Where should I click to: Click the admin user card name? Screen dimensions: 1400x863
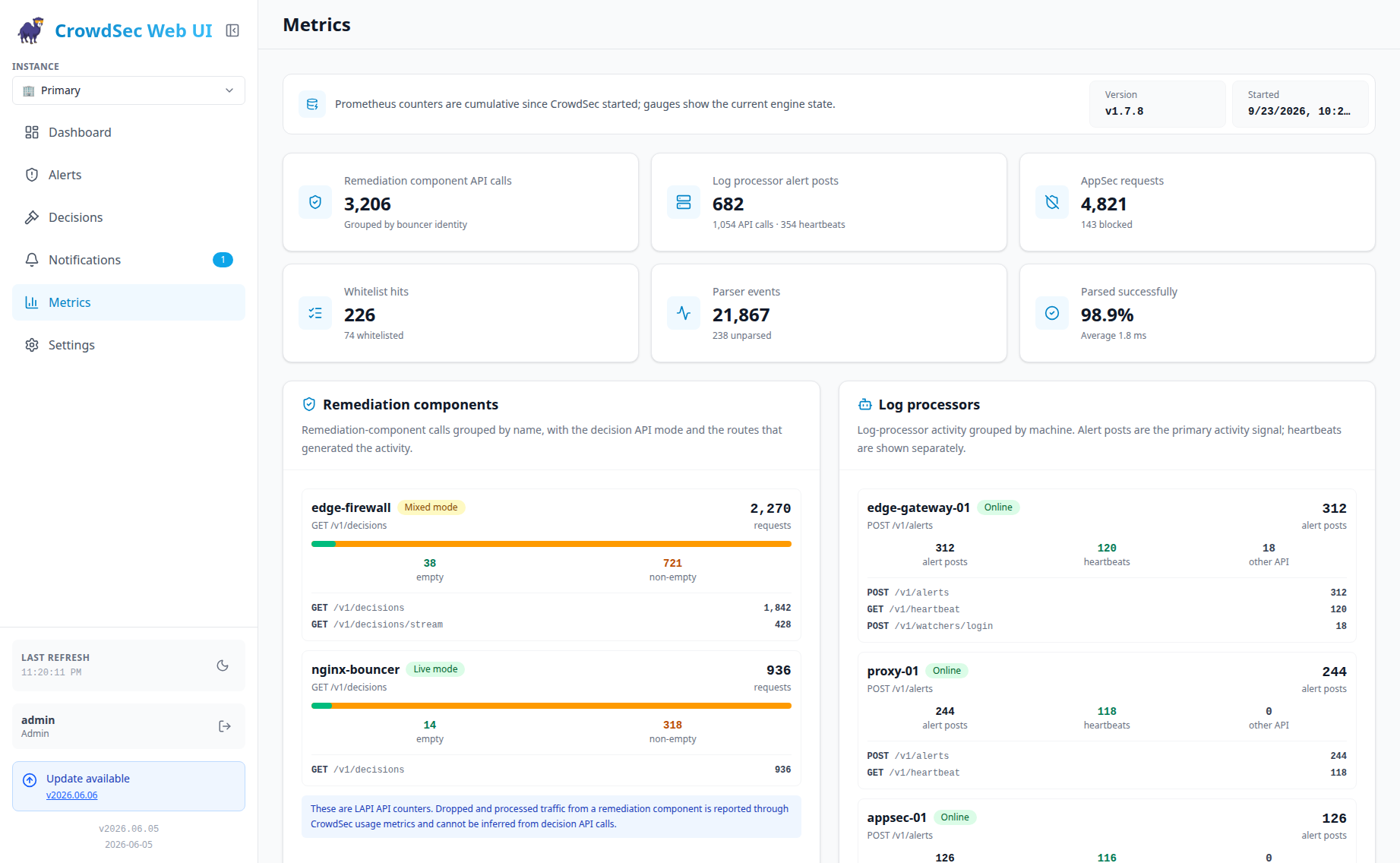pos(38,720)
